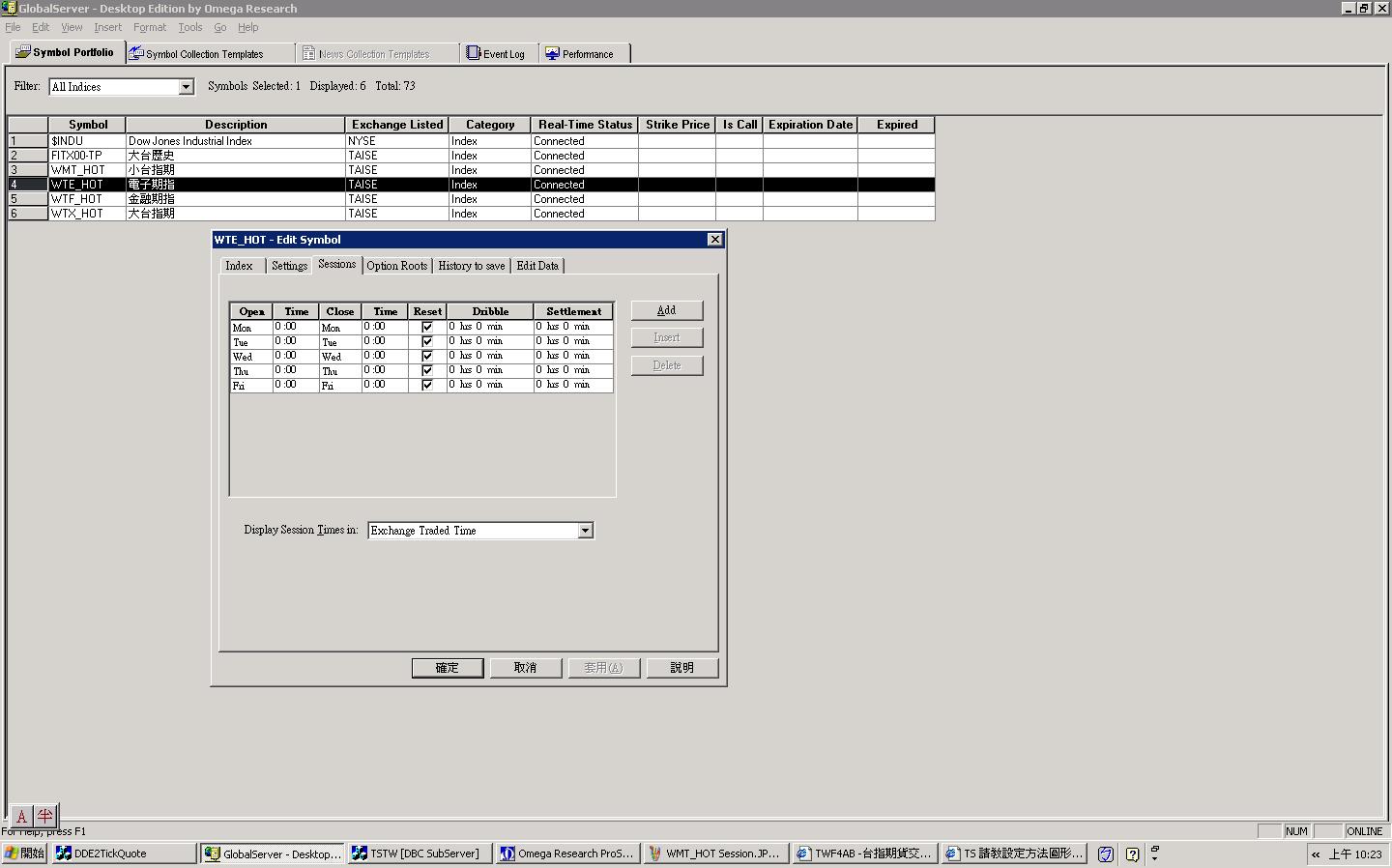Expand hidden system tray icons chevron
Viewport: 1392px width, 868px height.
[1316, 854]
